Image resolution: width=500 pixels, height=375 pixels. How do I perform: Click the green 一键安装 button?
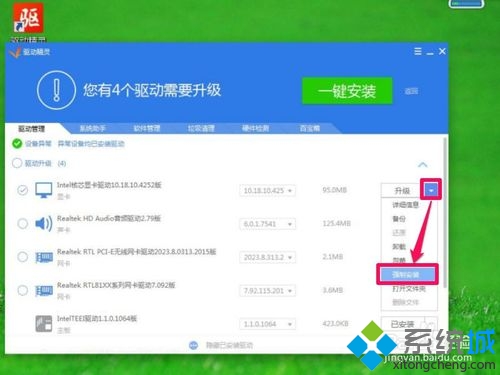347,91
